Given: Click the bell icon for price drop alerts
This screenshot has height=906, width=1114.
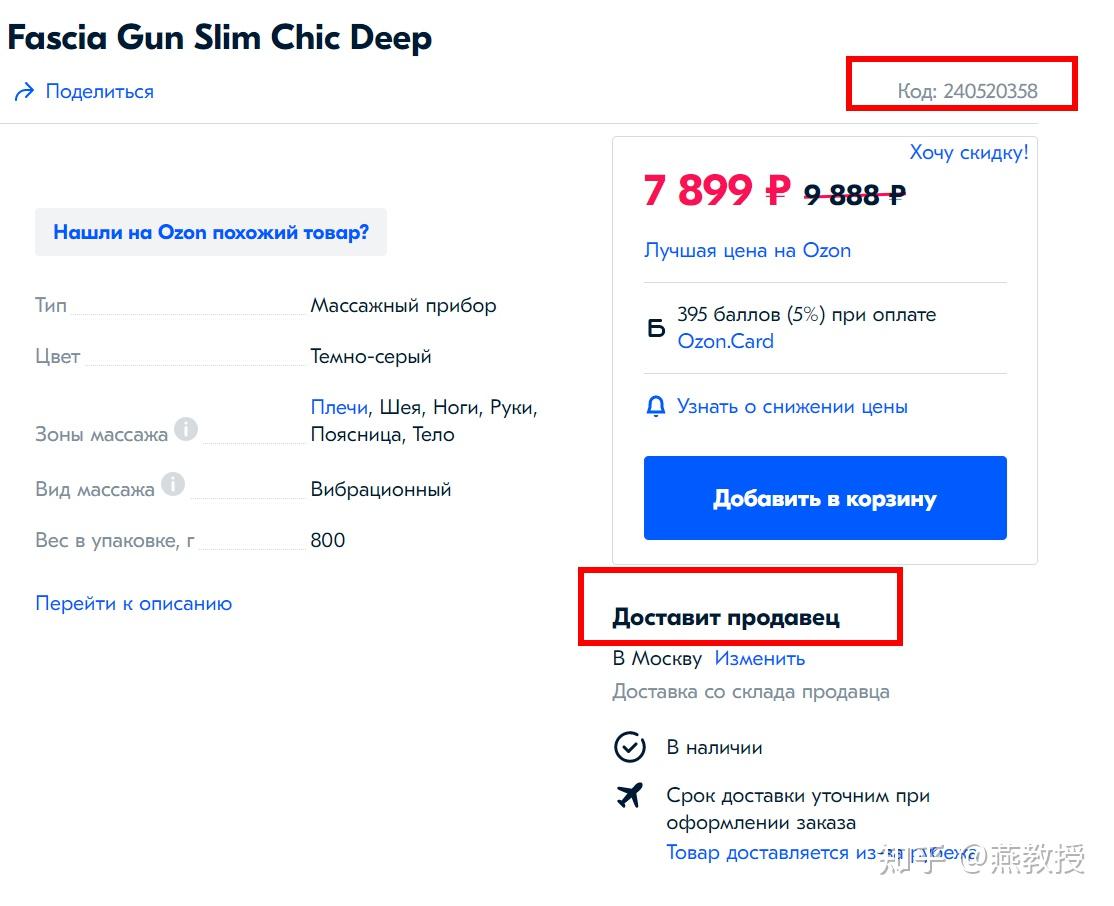Looking at the screenshot, I should click(x=655, y=406).
